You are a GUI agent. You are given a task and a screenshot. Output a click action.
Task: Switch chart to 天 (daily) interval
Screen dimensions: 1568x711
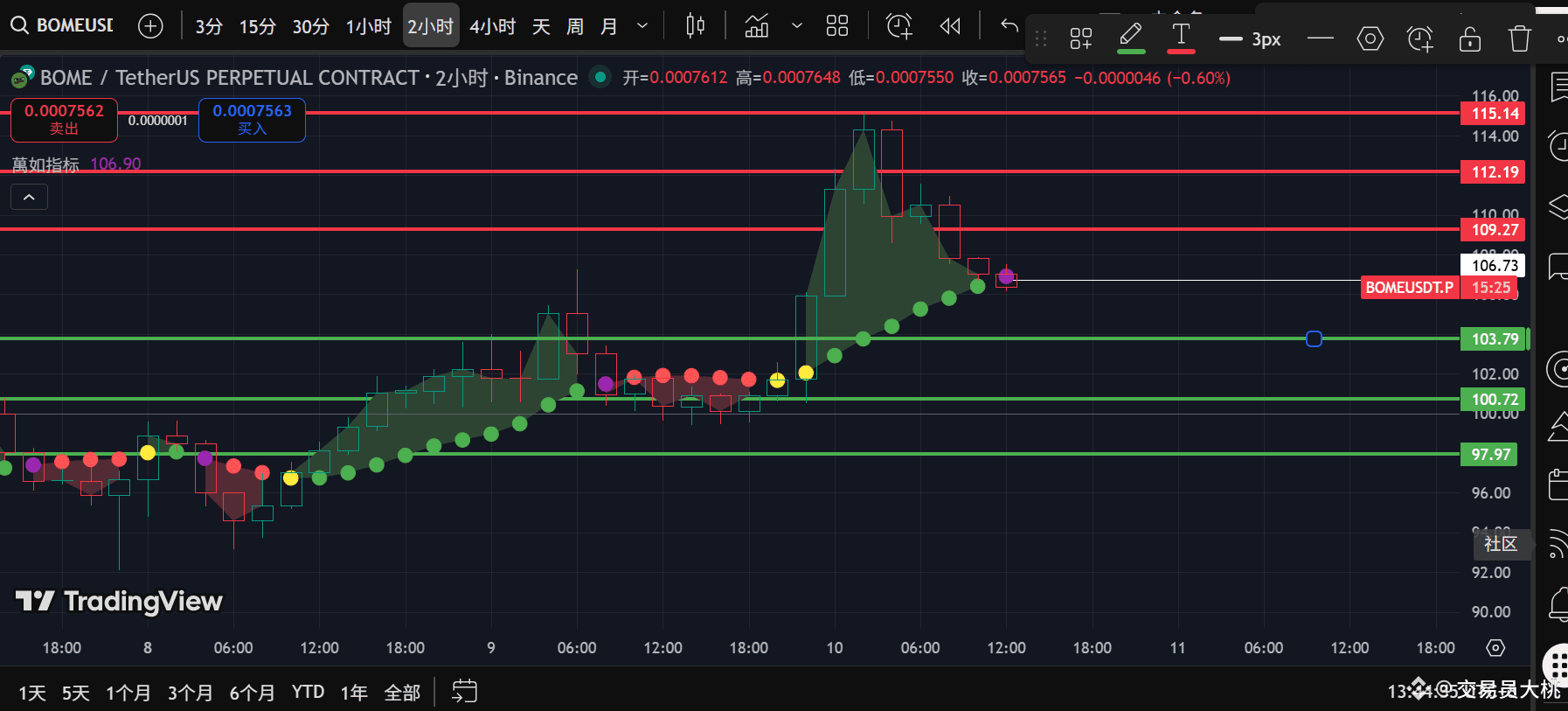point(541,26)
